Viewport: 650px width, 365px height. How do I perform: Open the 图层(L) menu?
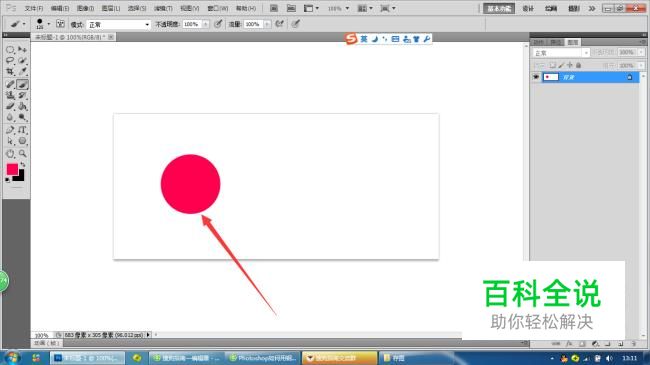[111, 8]
